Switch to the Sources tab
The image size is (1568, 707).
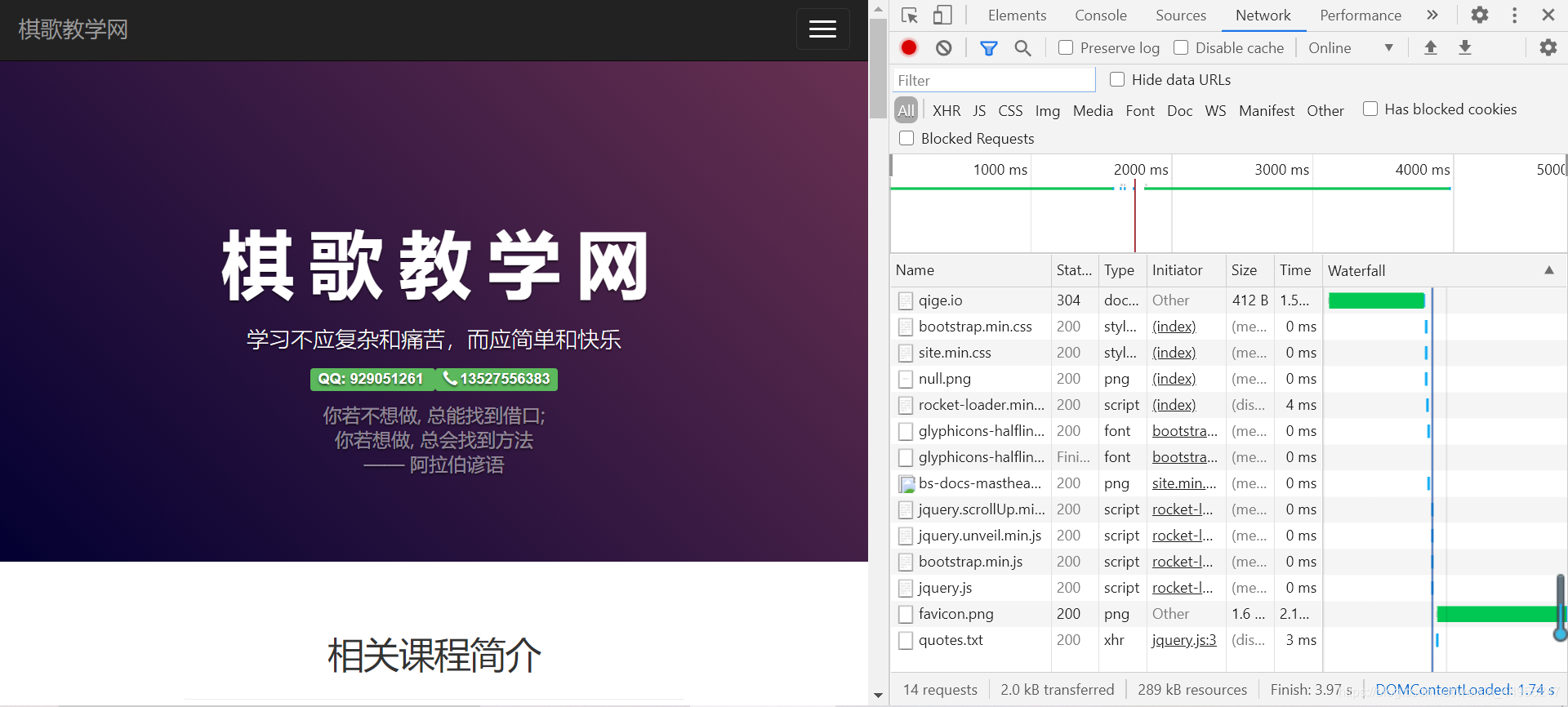(1180, 16)
